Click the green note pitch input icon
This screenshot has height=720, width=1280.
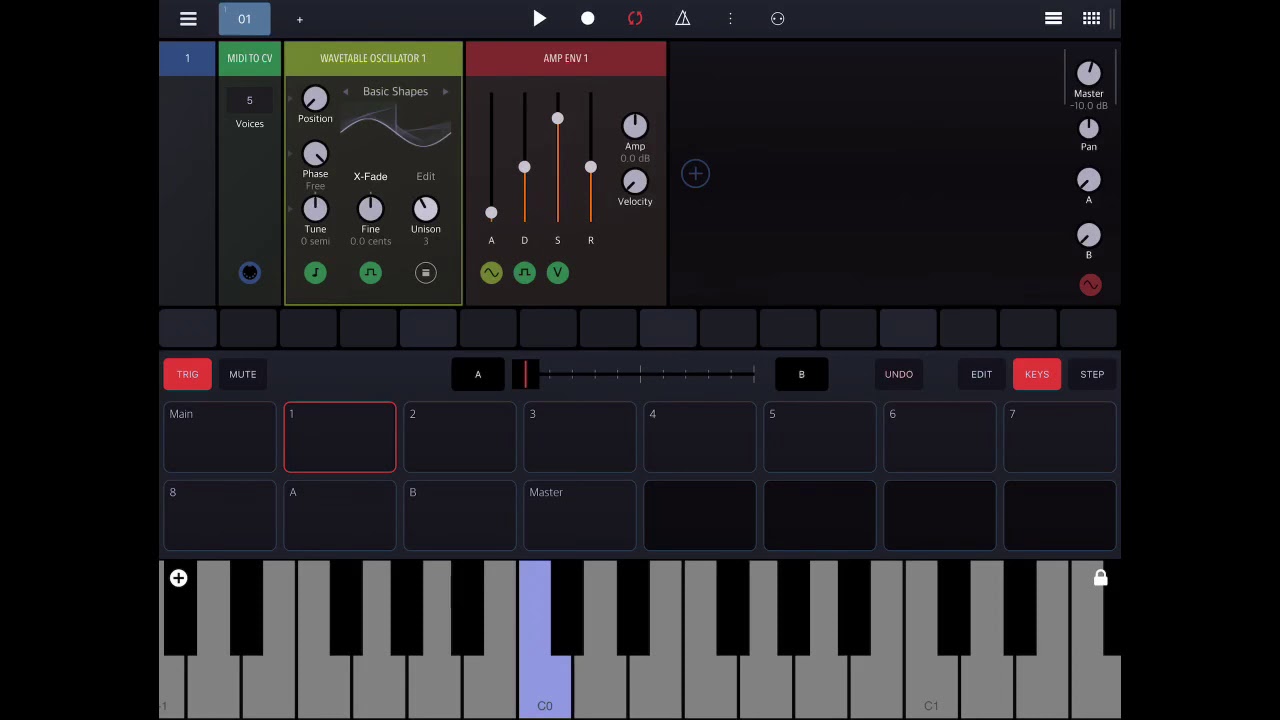[315, 272]
